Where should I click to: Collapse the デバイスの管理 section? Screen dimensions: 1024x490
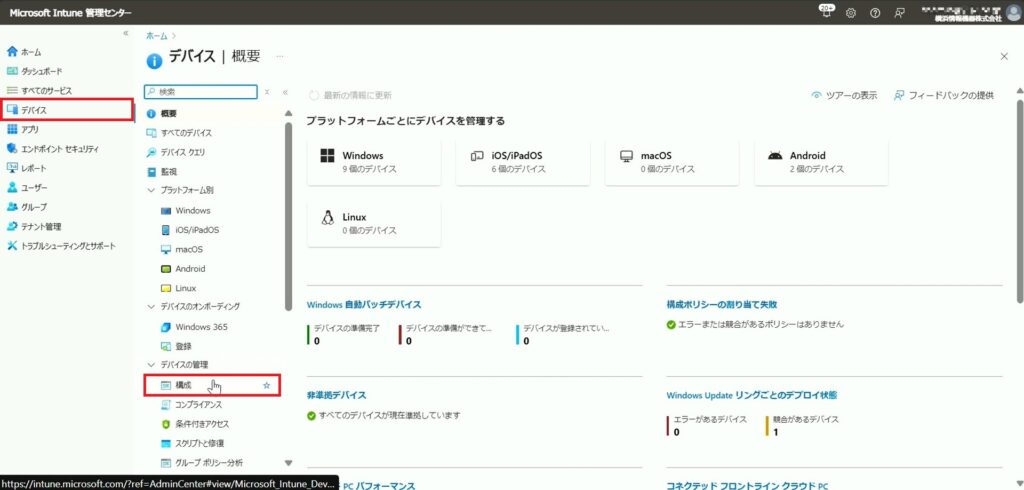152,364
